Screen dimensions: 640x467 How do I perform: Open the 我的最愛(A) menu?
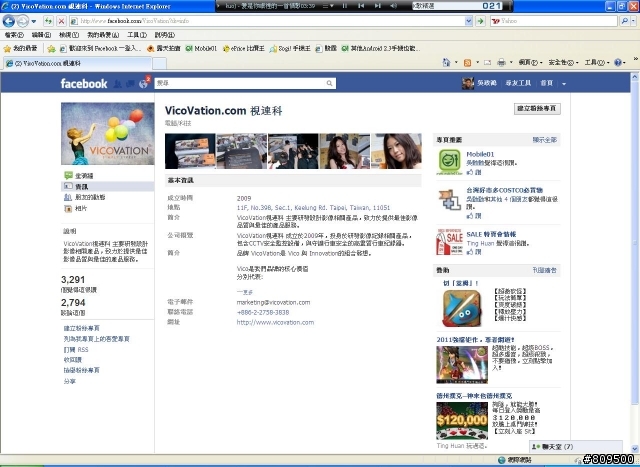pyautogui.click(x=103, y=35)
